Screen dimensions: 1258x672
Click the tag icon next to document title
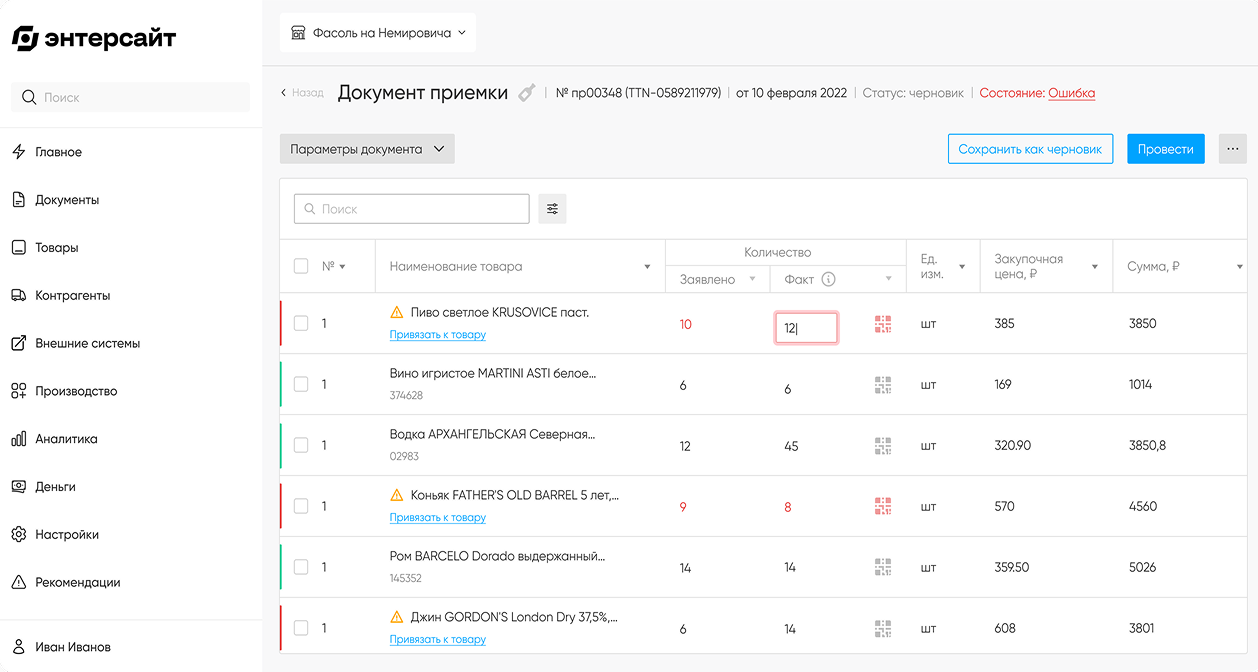(x=526, y=93)
